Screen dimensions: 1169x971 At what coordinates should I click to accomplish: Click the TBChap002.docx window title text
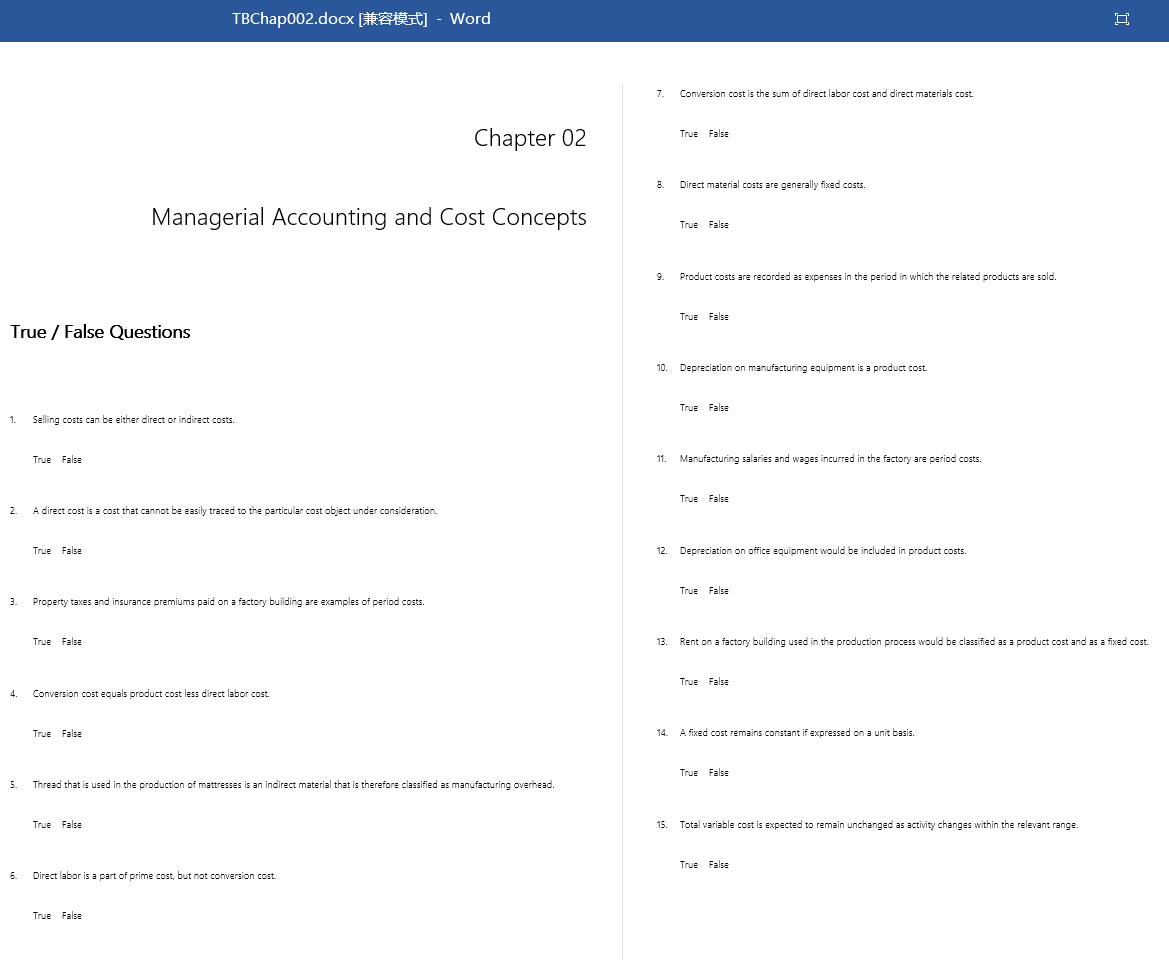[361, 19]
